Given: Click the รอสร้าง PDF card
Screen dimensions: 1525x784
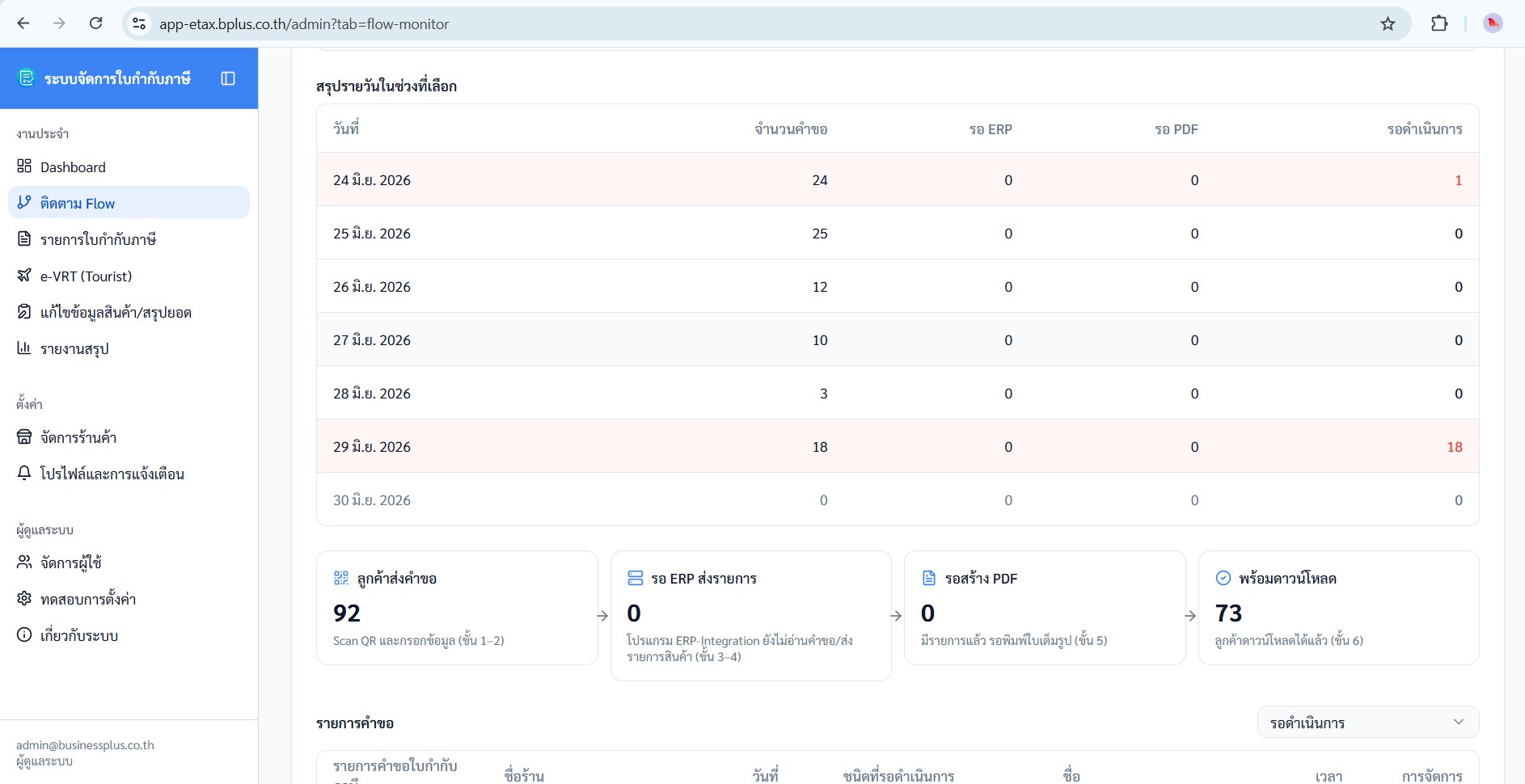Looking at the screenshot, I should [x=1045, y=608].
